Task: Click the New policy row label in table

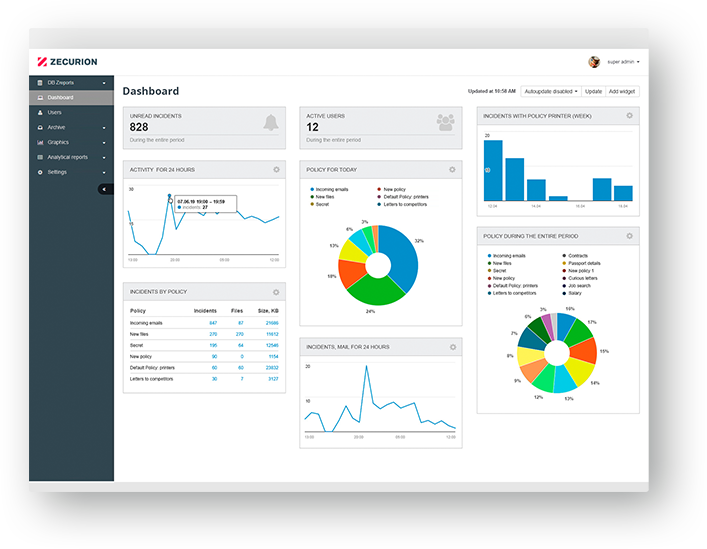Action: pyautogui.click(x=141, y=356)
